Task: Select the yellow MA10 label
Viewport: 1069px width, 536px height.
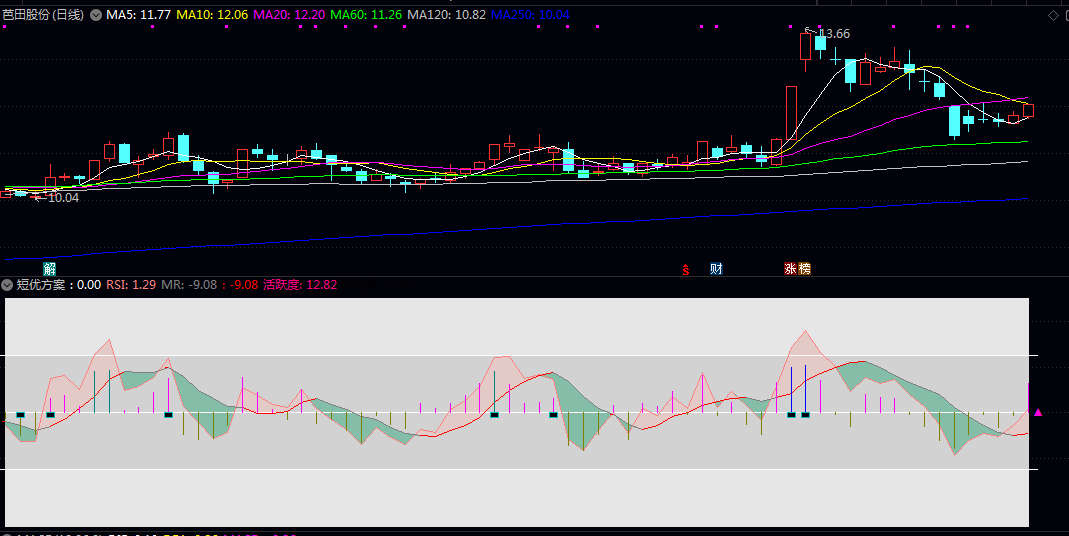Action: pos(213,16)
